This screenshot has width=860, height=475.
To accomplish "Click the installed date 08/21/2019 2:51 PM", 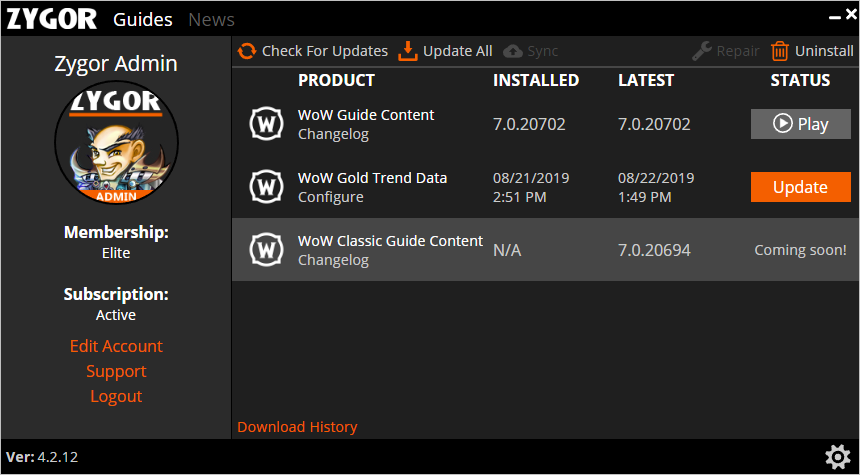I will click(531, 188).
